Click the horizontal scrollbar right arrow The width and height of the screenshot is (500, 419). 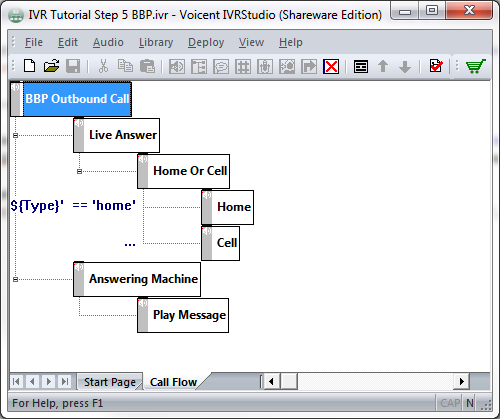tap(462, 381)
